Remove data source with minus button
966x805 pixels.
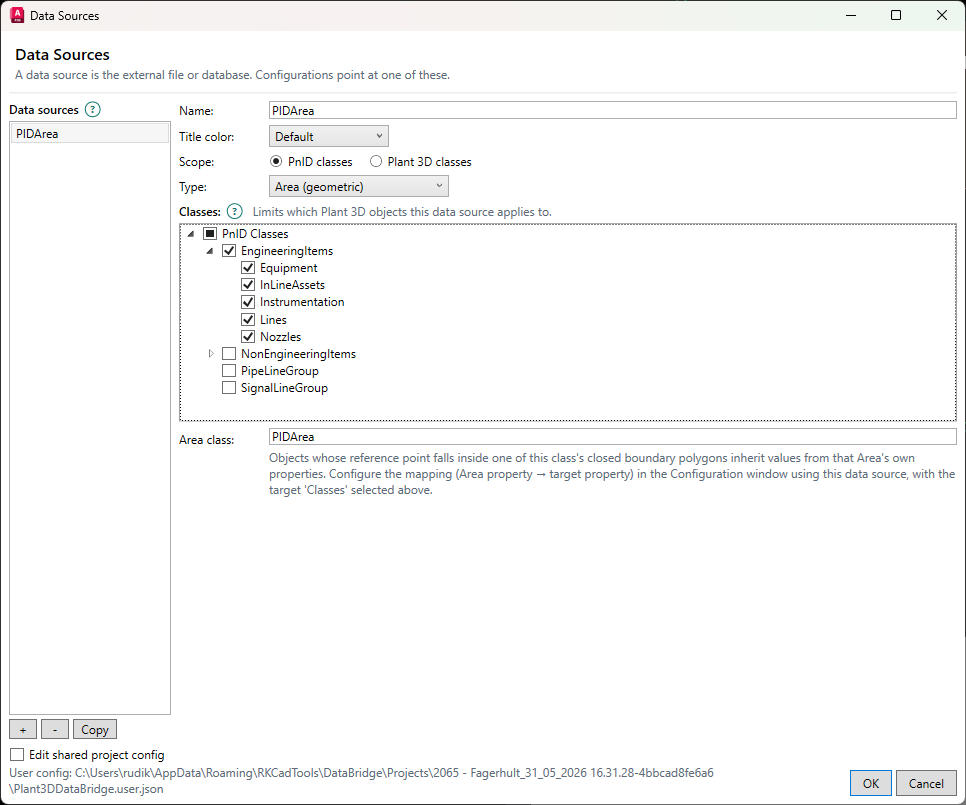point(55,729)
